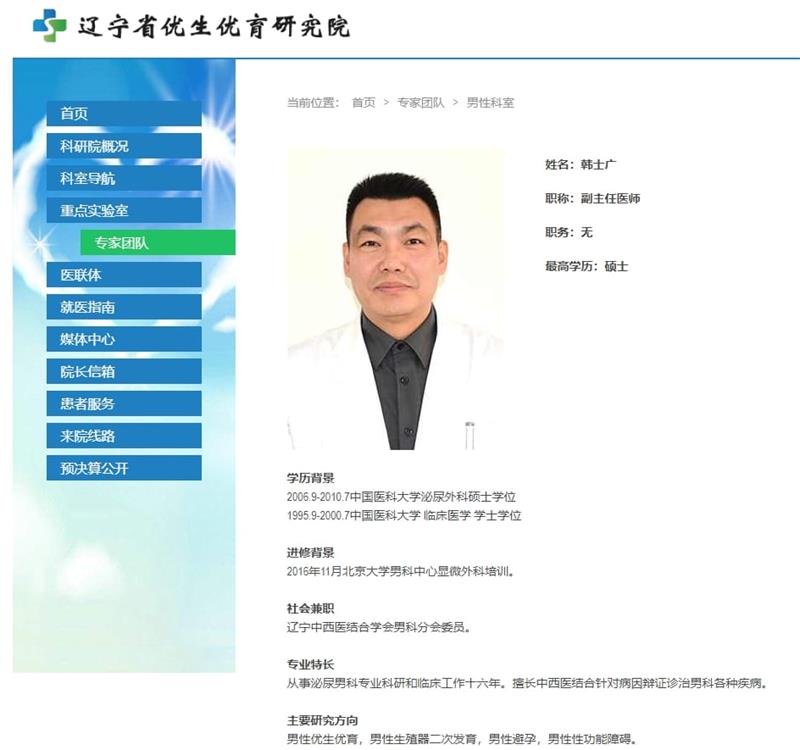Click the 社会兼职 heading

pos(311,608)
